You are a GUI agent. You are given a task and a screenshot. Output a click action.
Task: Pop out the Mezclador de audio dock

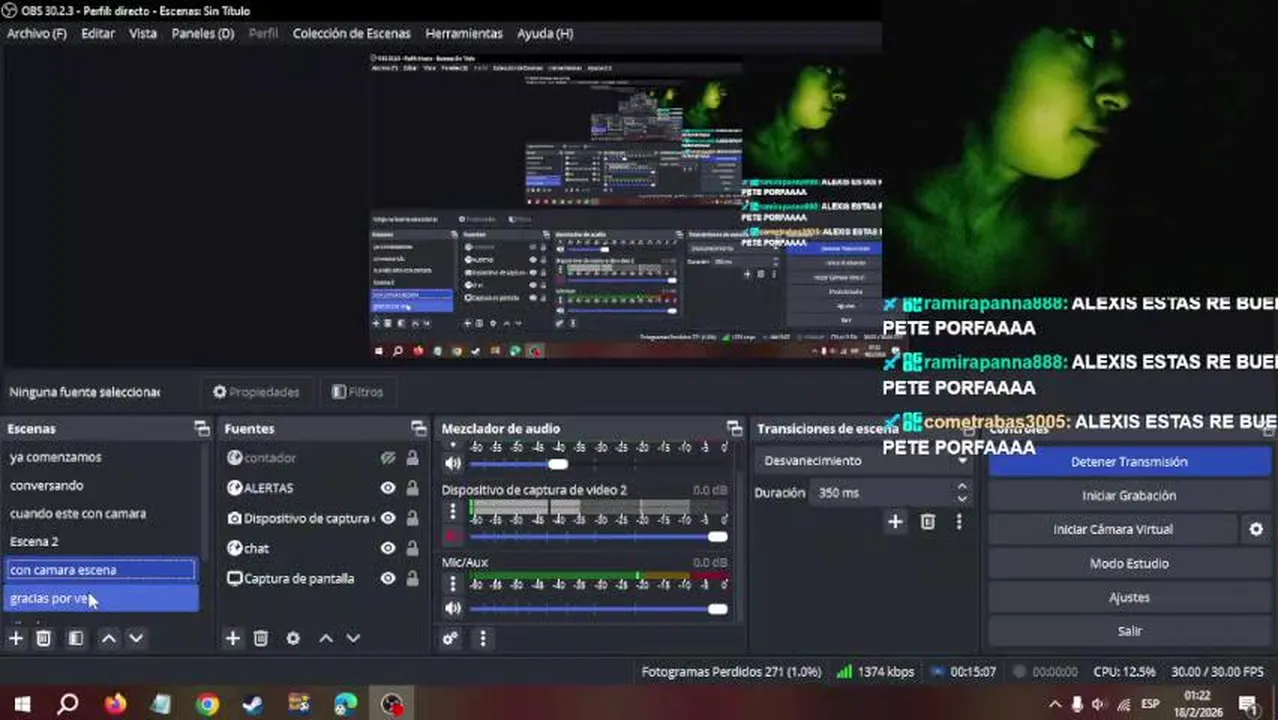pos(735,428)
